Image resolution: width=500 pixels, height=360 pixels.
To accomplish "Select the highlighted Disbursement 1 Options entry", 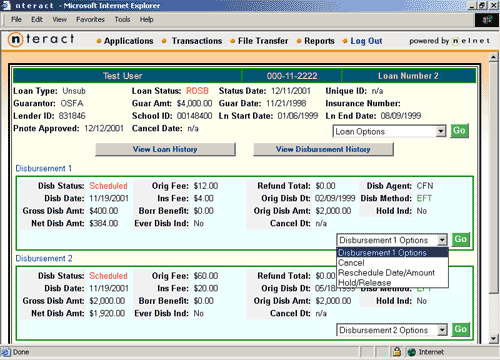I will [x=392, y=253].
